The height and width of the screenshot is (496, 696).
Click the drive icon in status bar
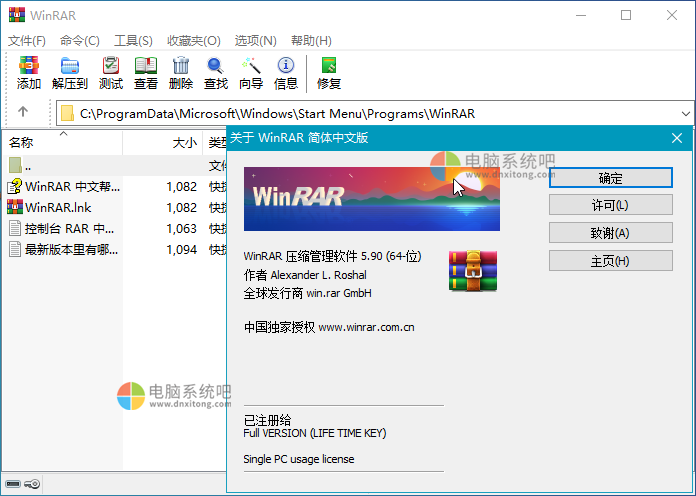tap(13, 484)
